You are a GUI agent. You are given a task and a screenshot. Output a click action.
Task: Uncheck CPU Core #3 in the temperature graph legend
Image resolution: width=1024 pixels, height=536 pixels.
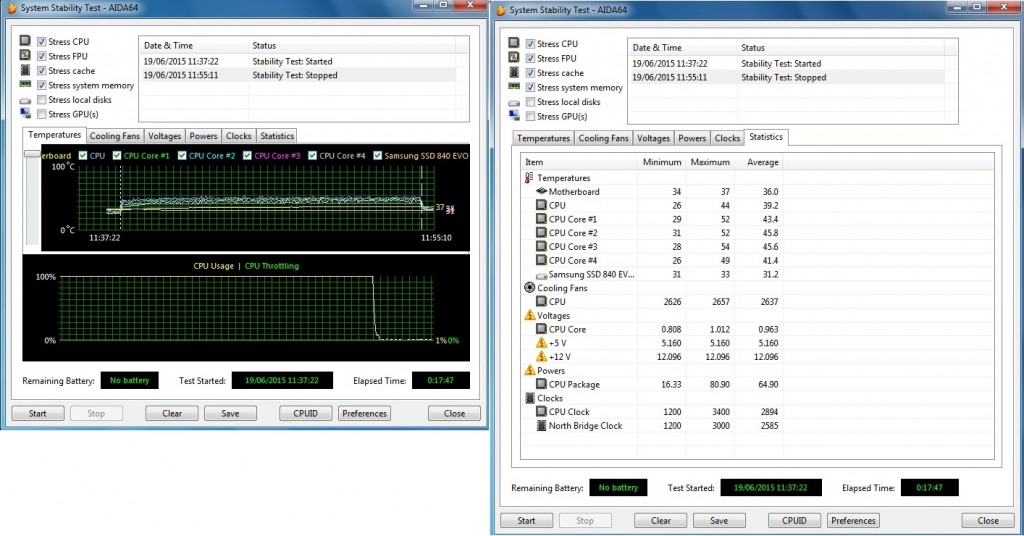(248, 156)
